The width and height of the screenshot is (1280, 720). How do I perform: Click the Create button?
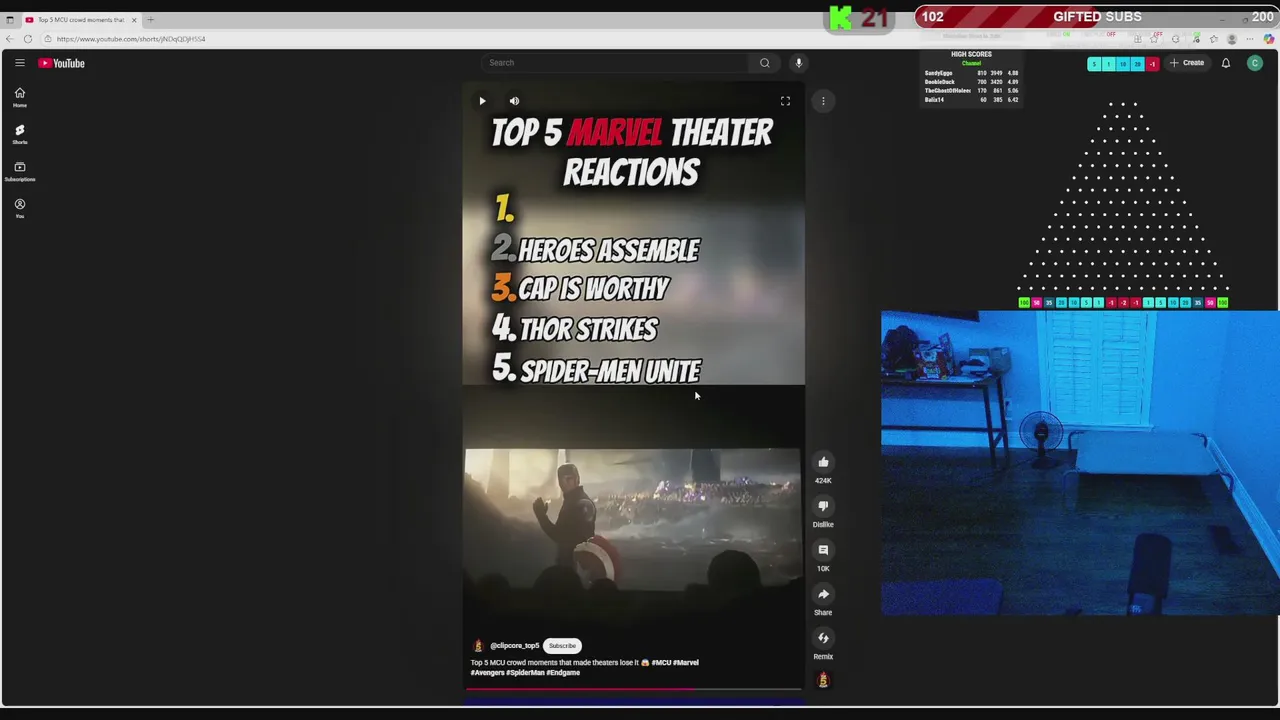coord(1187,63)
